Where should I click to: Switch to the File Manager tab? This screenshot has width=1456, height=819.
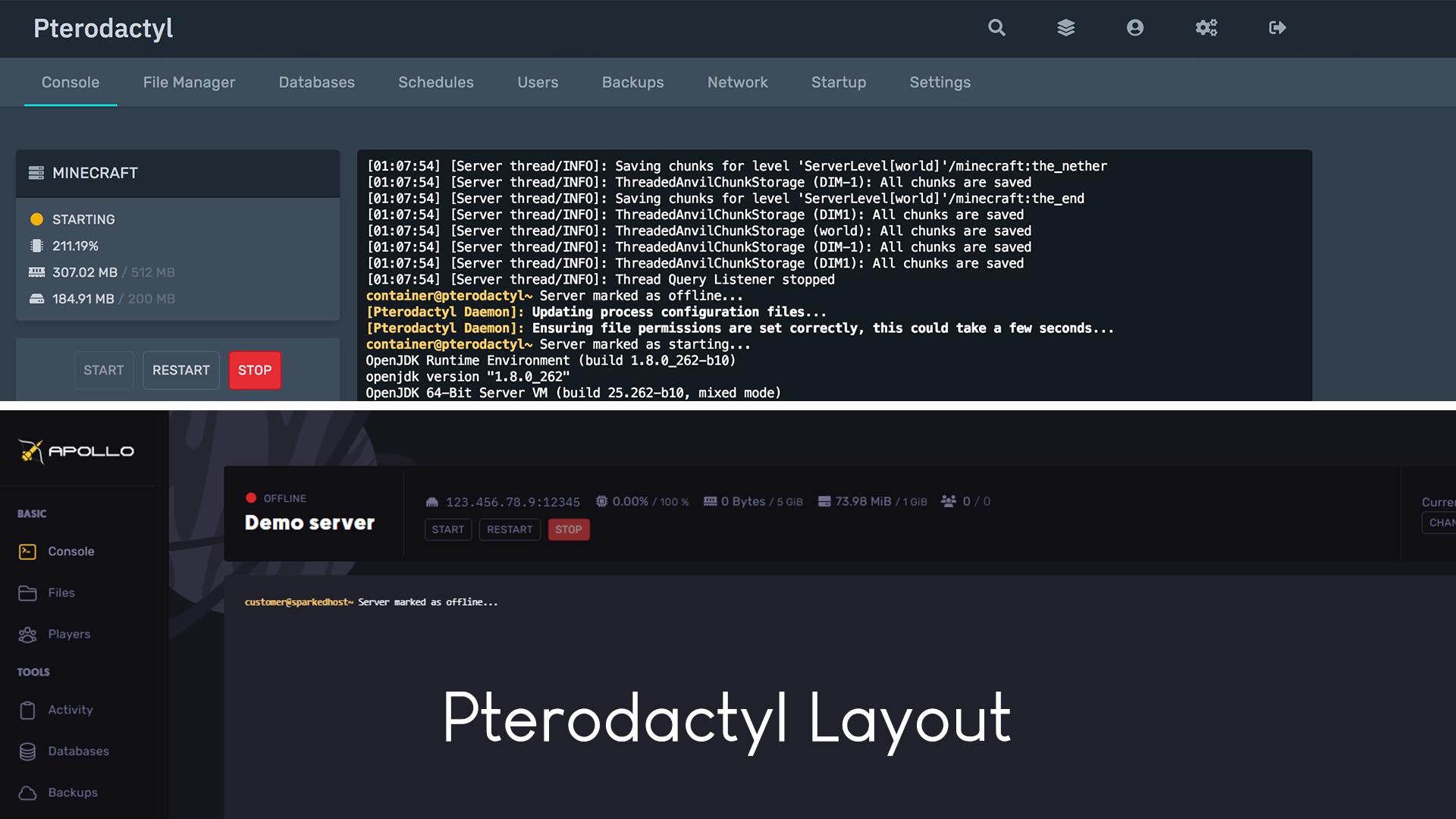[x=189, y=82]
